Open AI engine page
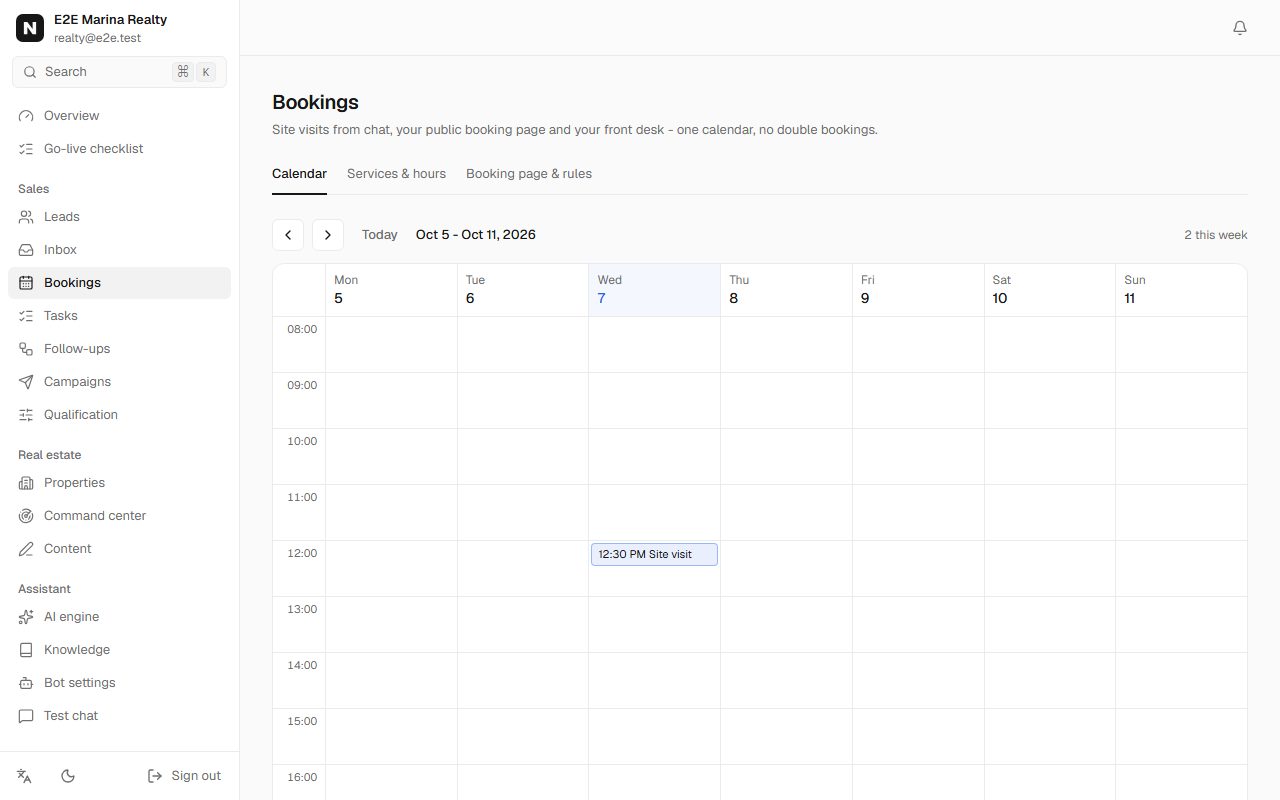The height and width of the screenshot is (800, 1280). click(x=119, y=617)
